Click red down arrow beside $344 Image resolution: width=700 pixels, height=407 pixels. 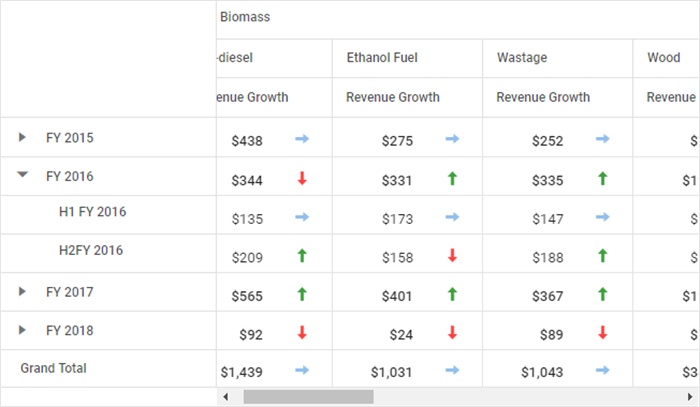301,179
